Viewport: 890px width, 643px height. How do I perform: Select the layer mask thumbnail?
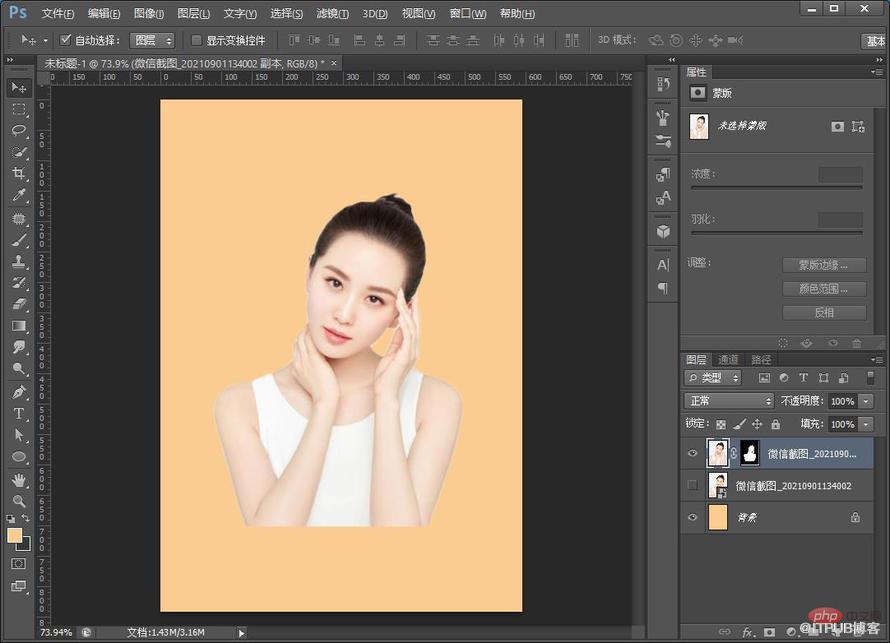[750, 453]
